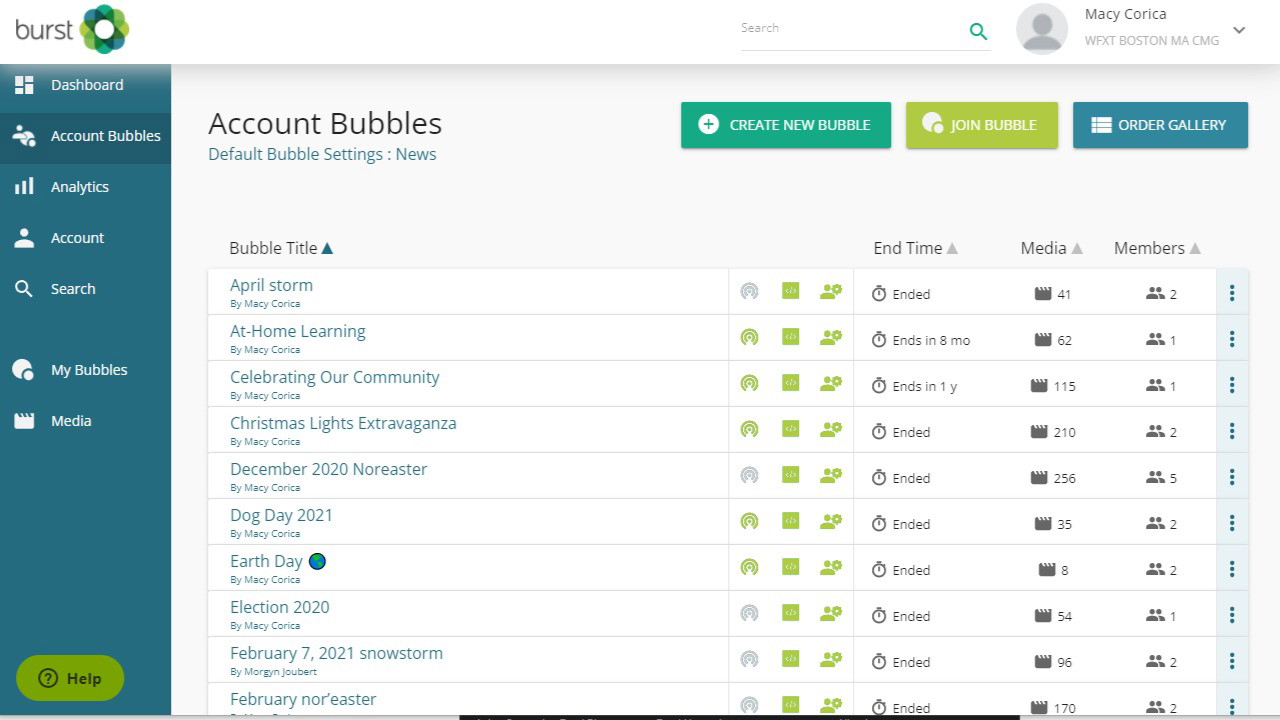Expand the Macy Corica account dropdown arrow
Image resolution: width=1280 pixels, height=720 pixels.
coord(1239,30)
